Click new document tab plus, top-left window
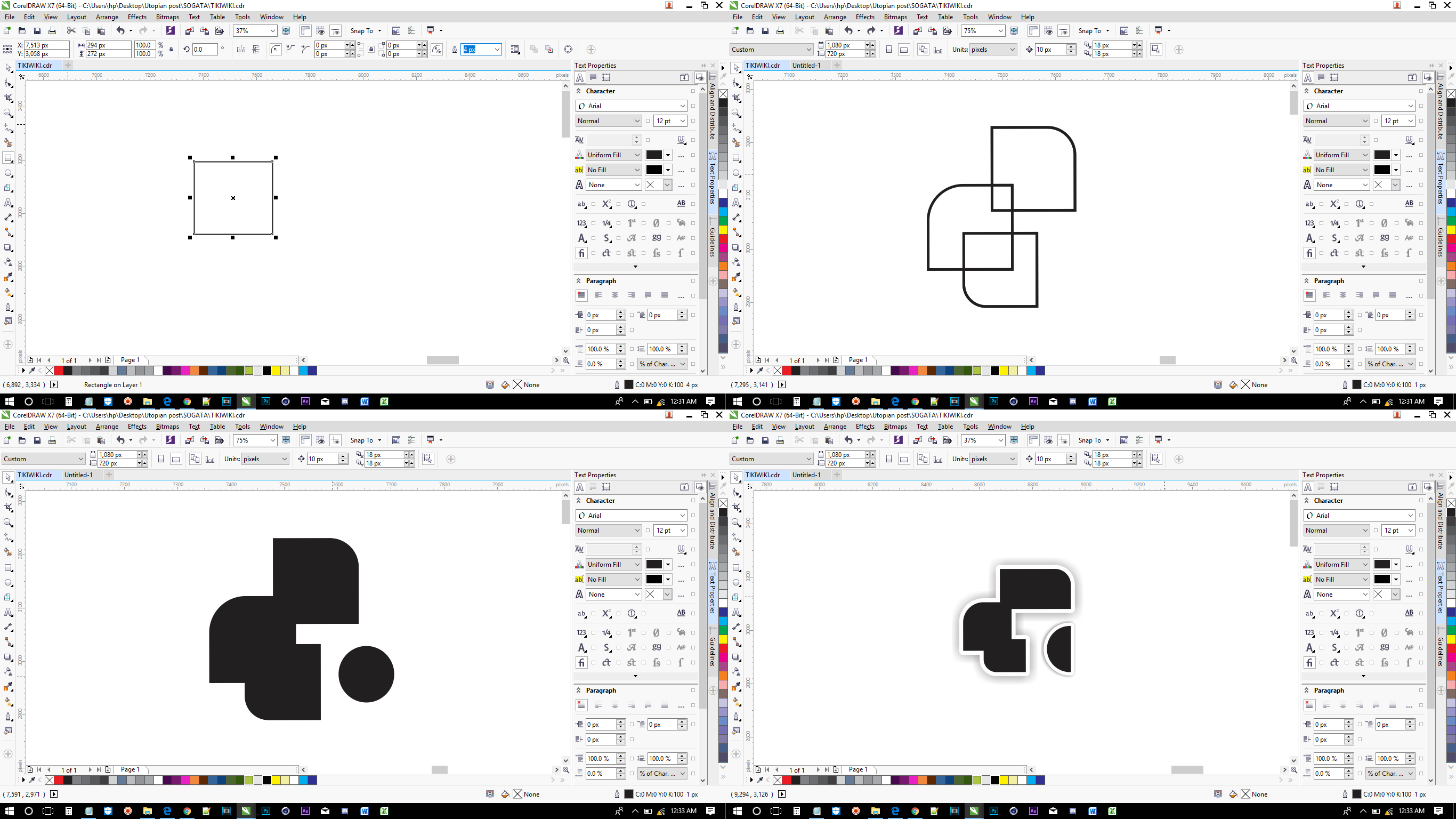The height and width of the screenshot is (819, 1456). (68, 66)
